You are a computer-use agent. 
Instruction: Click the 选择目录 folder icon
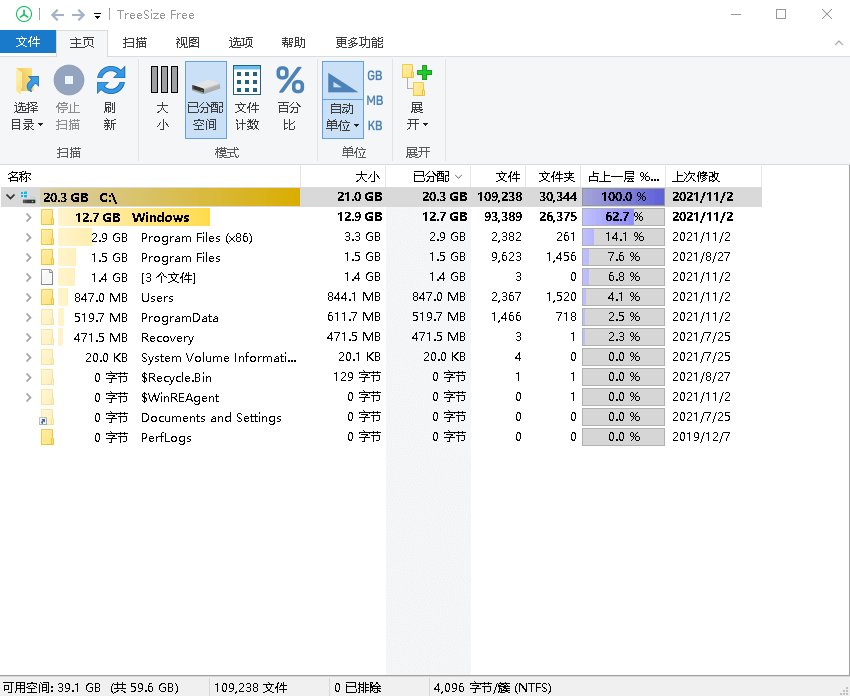click(27, 81)
